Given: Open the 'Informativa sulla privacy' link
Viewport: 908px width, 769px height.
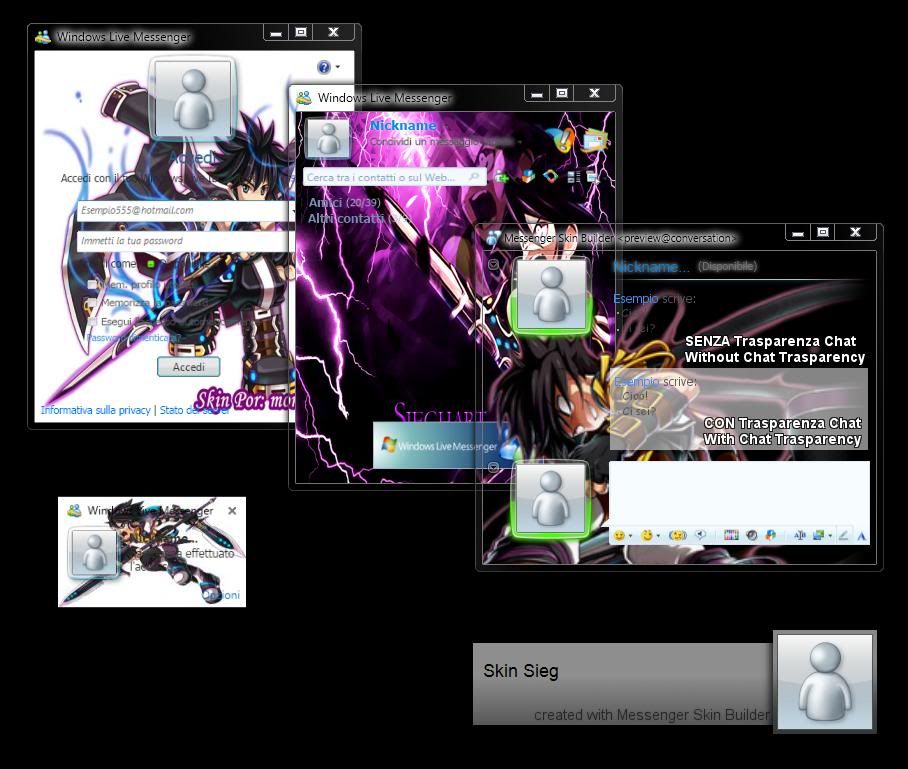Looking at the screenshot, I should tap(95, 410).
